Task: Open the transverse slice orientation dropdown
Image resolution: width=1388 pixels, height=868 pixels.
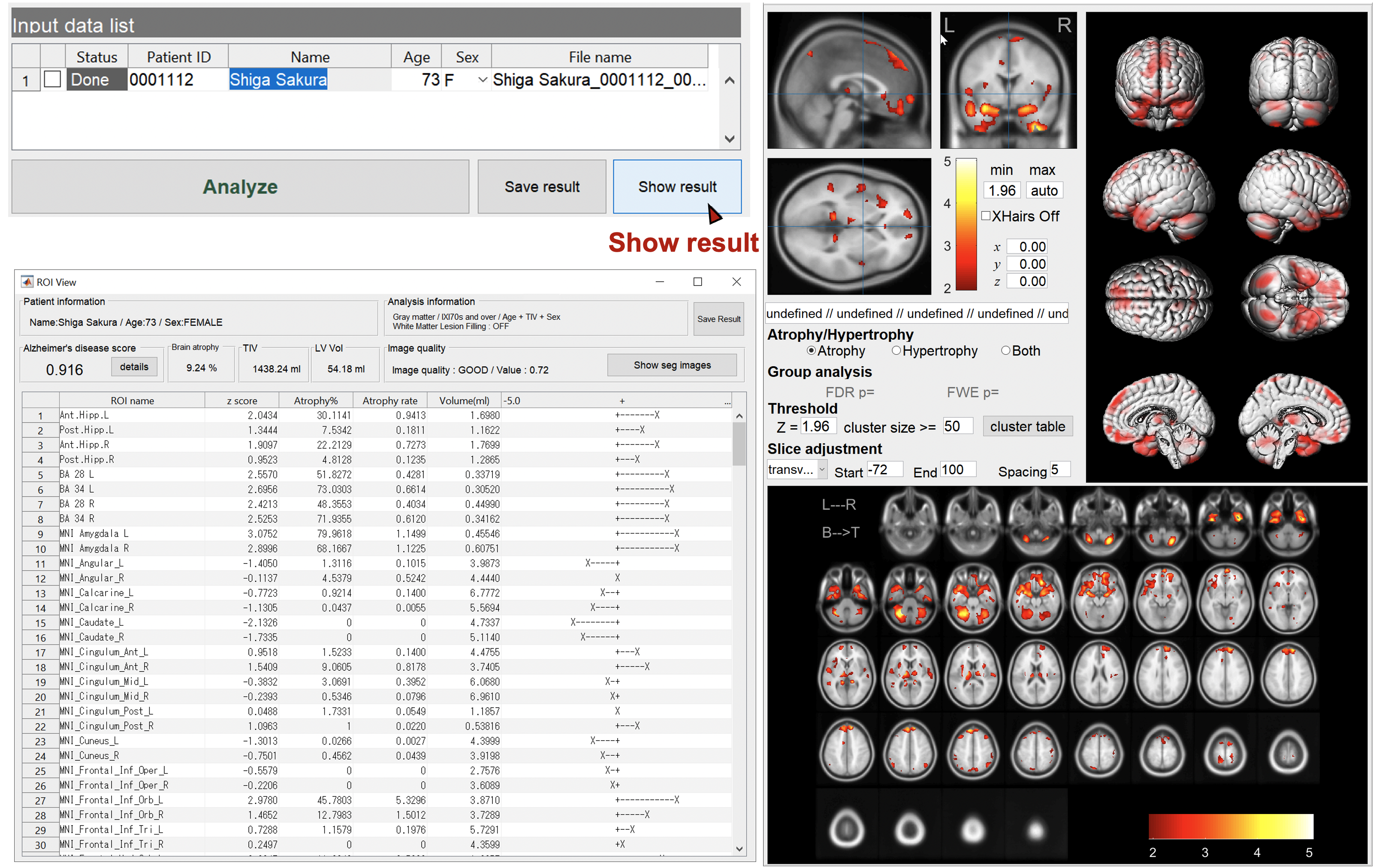Action: click(x=821, y=470)
